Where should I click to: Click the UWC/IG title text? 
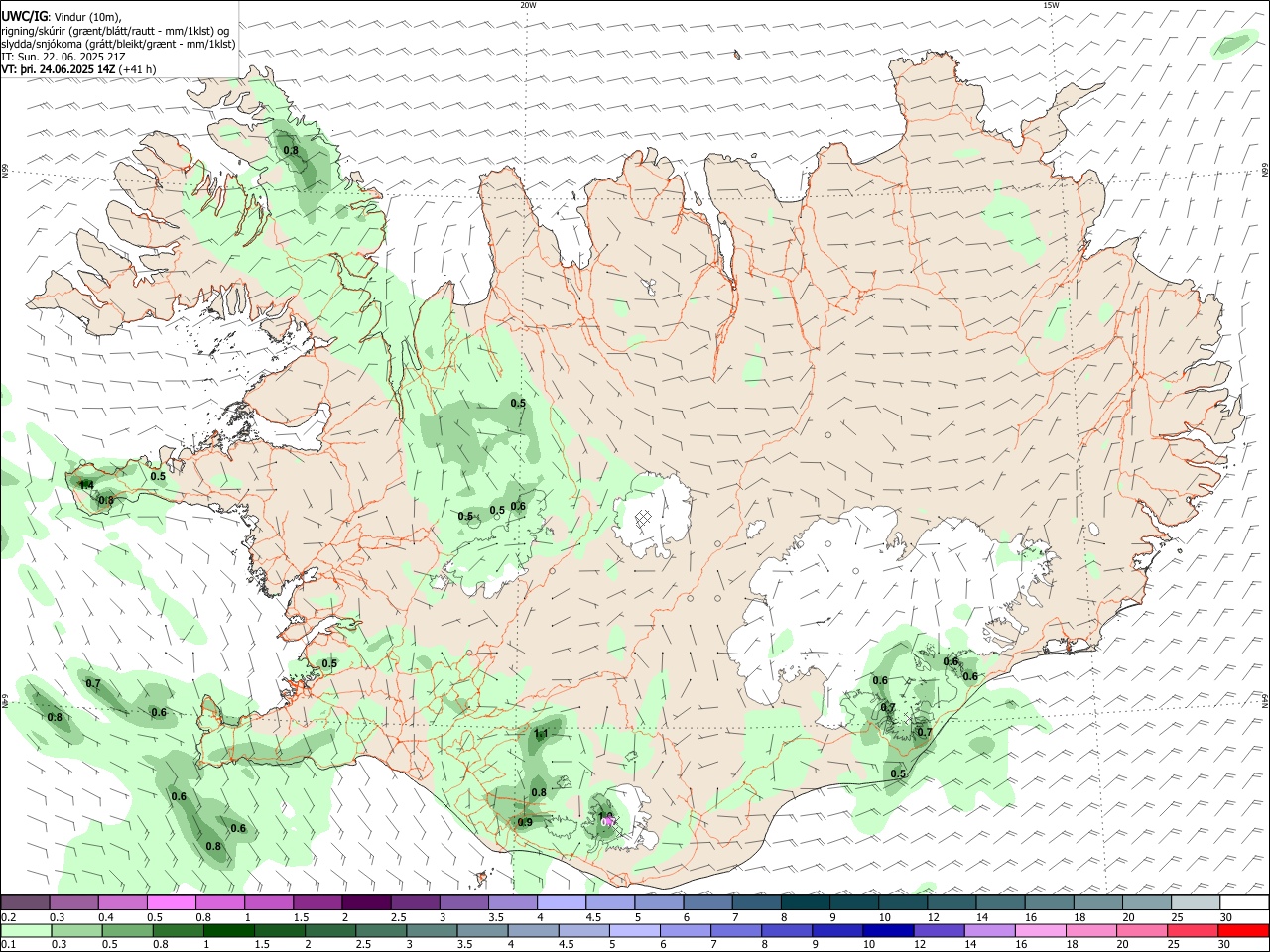[23, 16]
